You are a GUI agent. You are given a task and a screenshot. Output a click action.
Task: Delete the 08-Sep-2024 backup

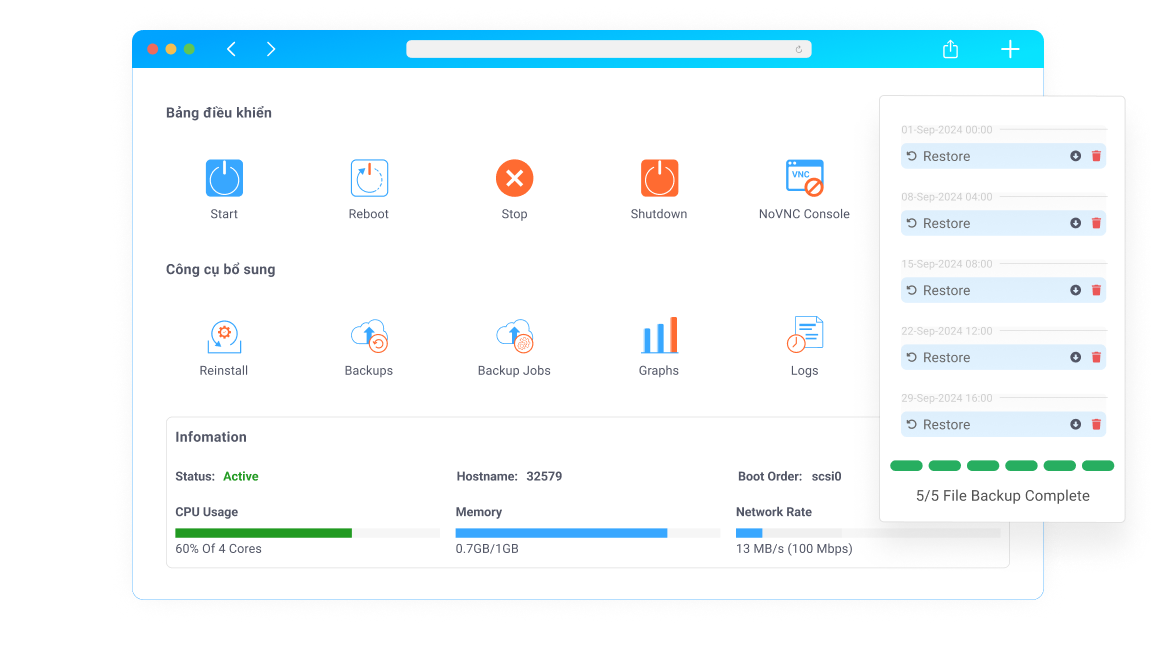pyautogui.click(x=1097, y=223)
